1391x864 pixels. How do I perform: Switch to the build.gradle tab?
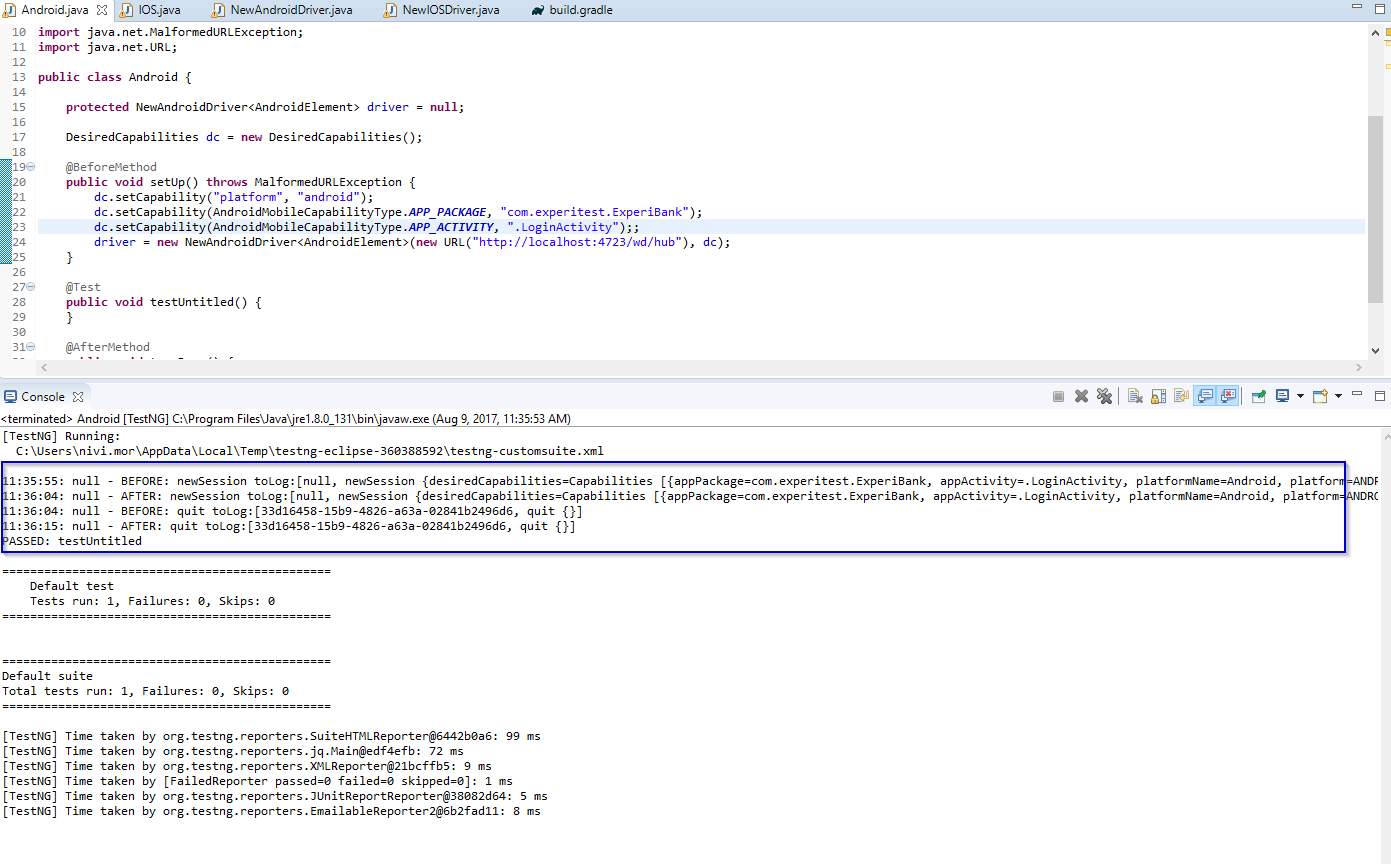click(x=580, y=10)
